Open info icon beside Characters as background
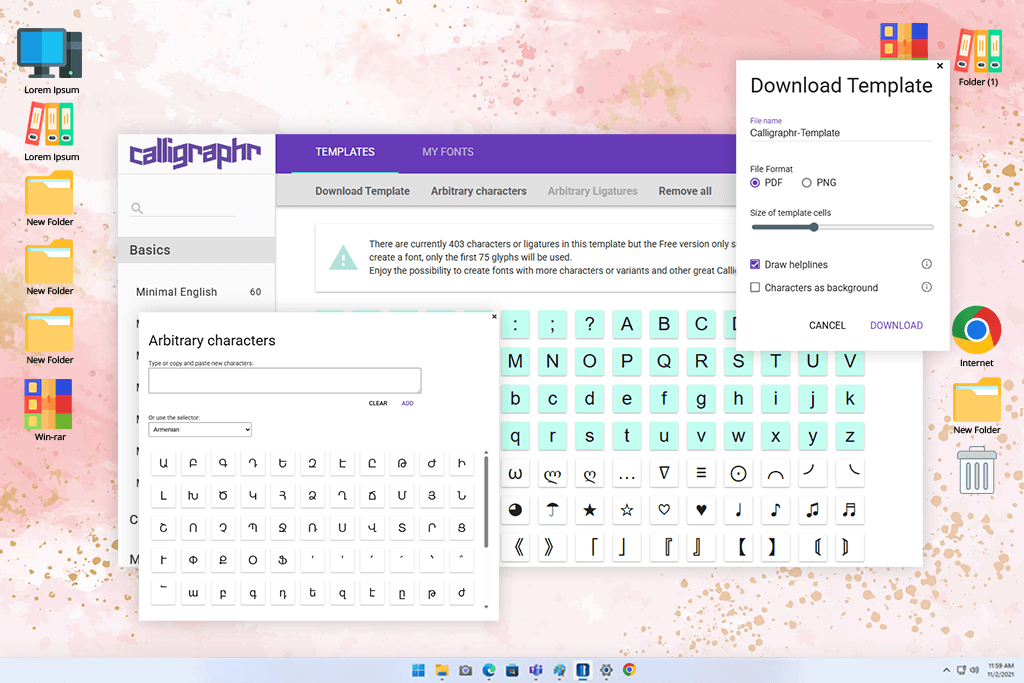The image size is (1024, 683). pos(926,287)
